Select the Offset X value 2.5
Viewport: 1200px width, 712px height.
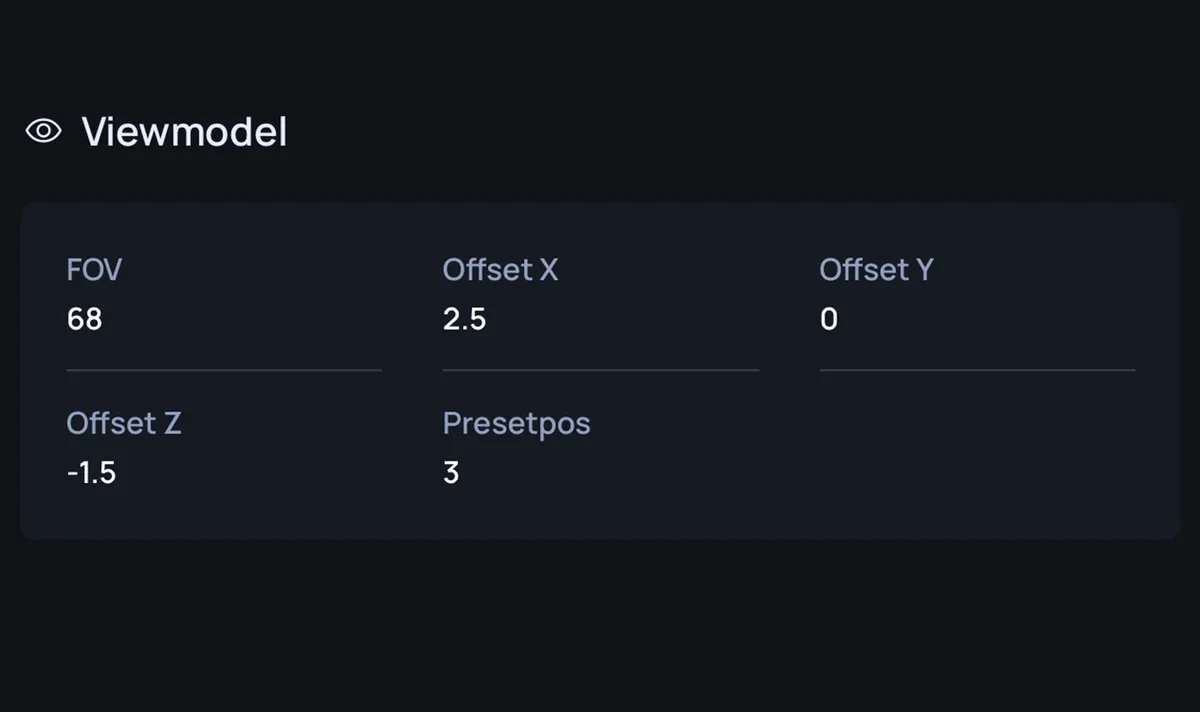[x=464, y=319]
